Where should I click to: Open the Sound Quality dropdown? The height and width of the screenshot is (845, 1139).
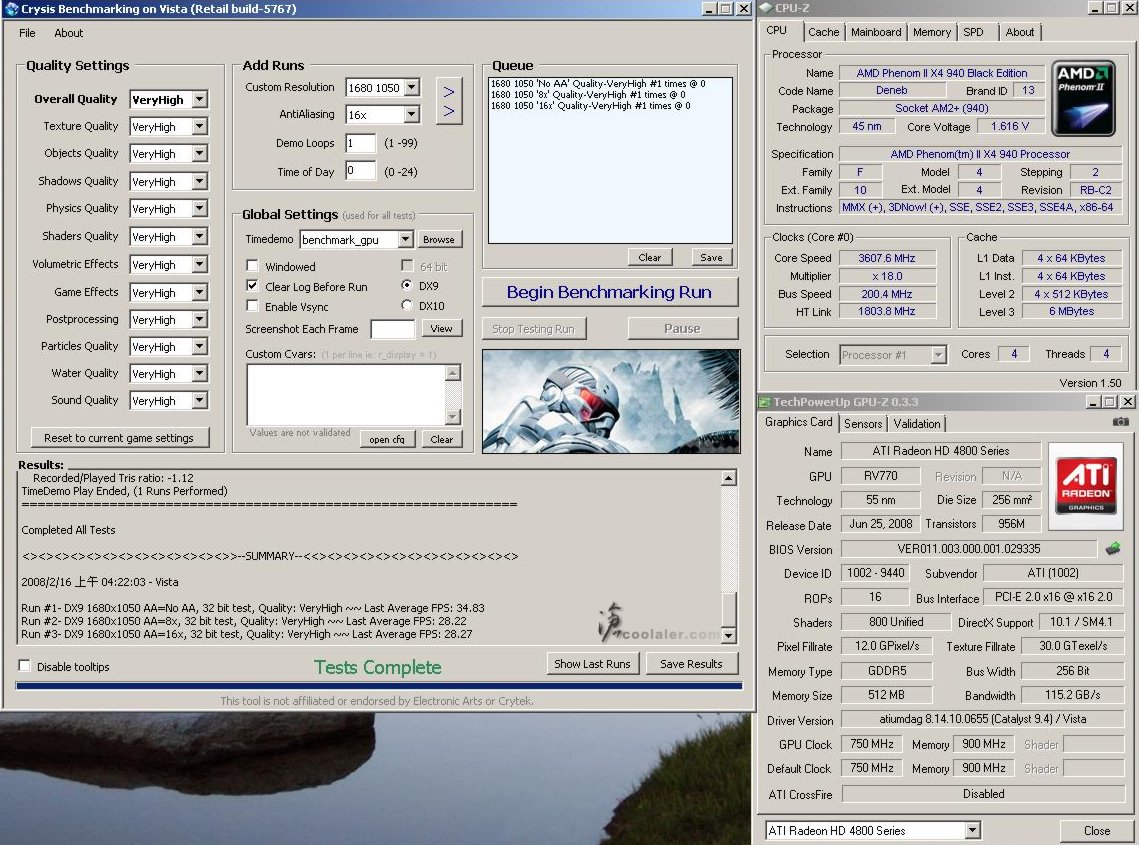(200, 400)
